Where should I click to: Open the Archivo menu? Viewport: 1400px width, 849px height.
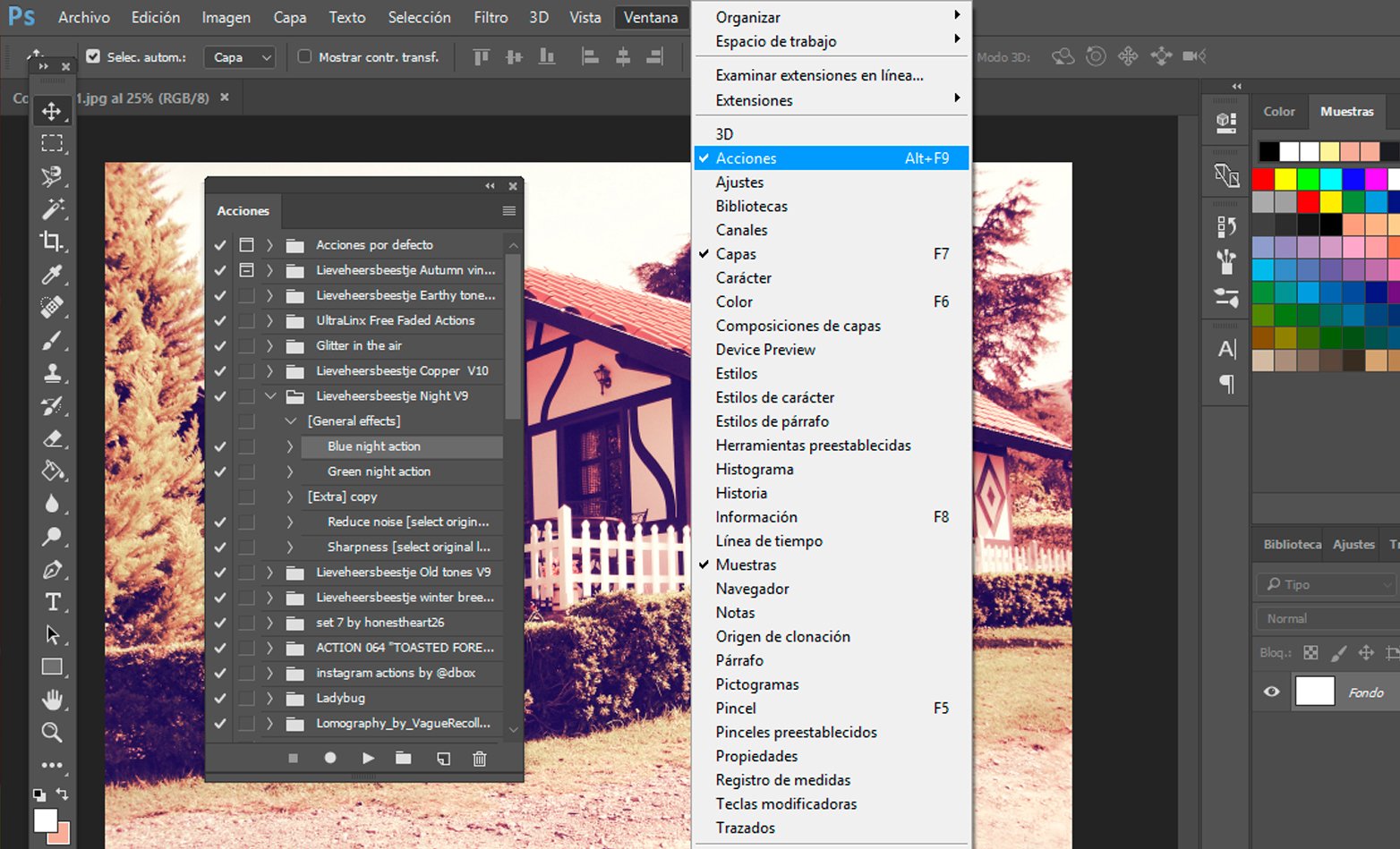[x=84, y=17]
